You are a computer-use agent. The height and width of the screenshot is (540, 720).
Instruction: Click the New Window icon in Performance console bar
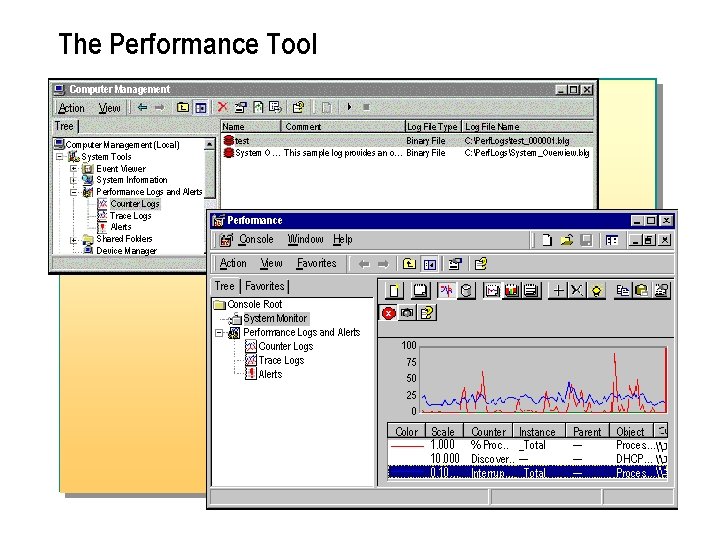tap(611, 240)
